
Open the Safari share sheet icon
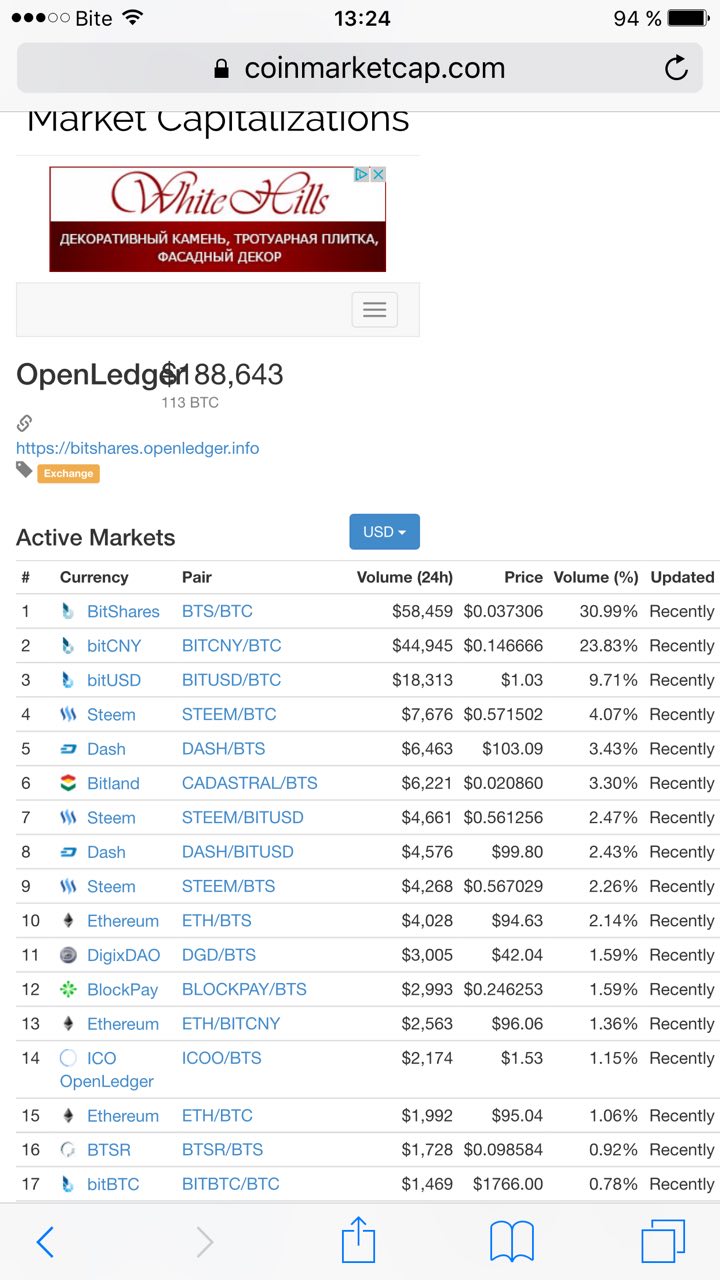tap(358, 1241)
